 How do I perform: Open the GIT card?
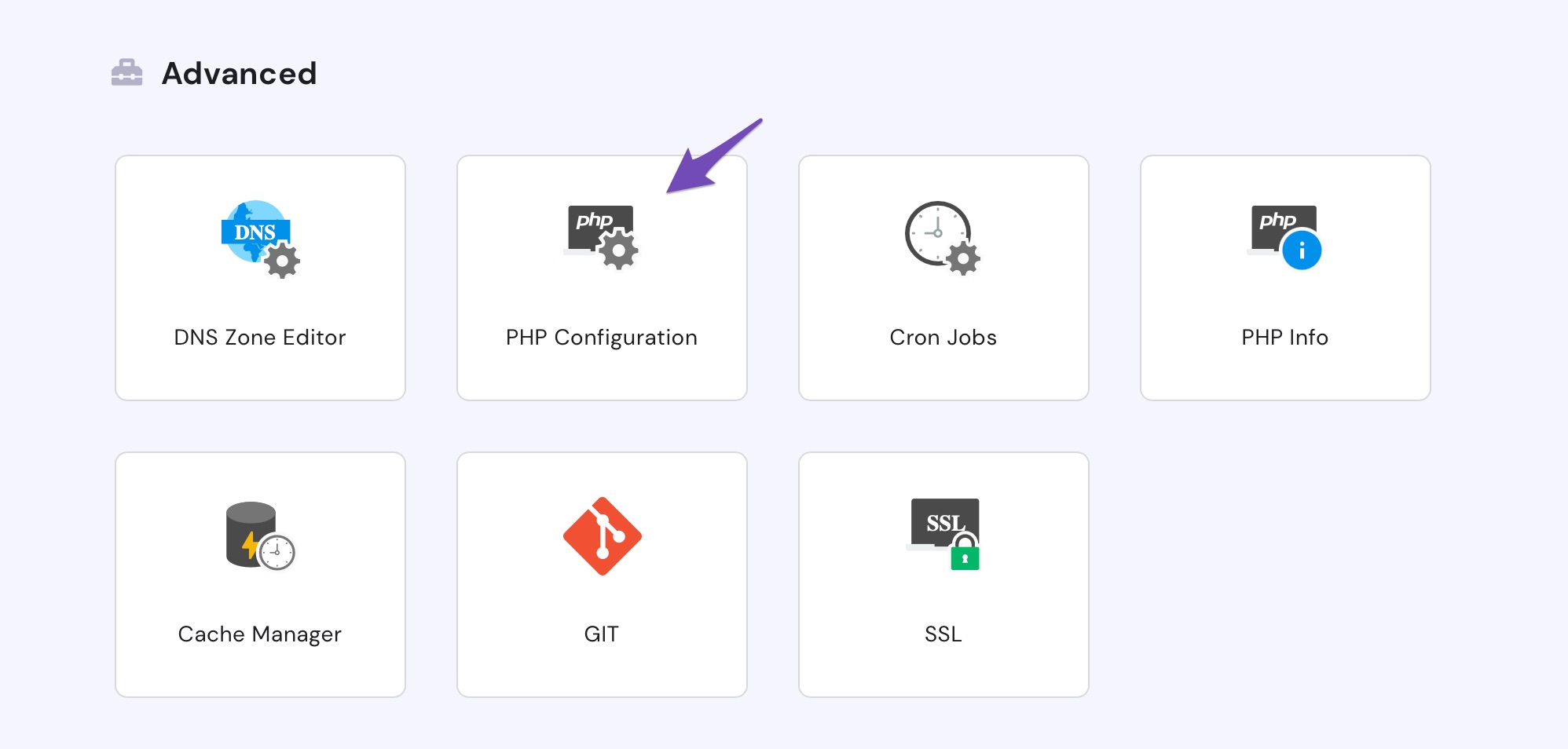coord(602,573)
